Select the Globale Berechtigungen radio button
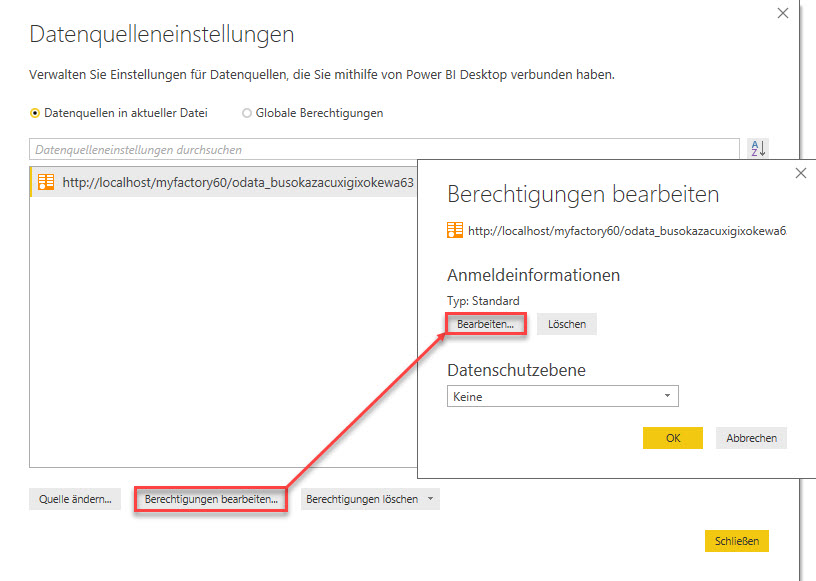The width and height of the screenshot is (816, 581). click(x=247, y=113)
